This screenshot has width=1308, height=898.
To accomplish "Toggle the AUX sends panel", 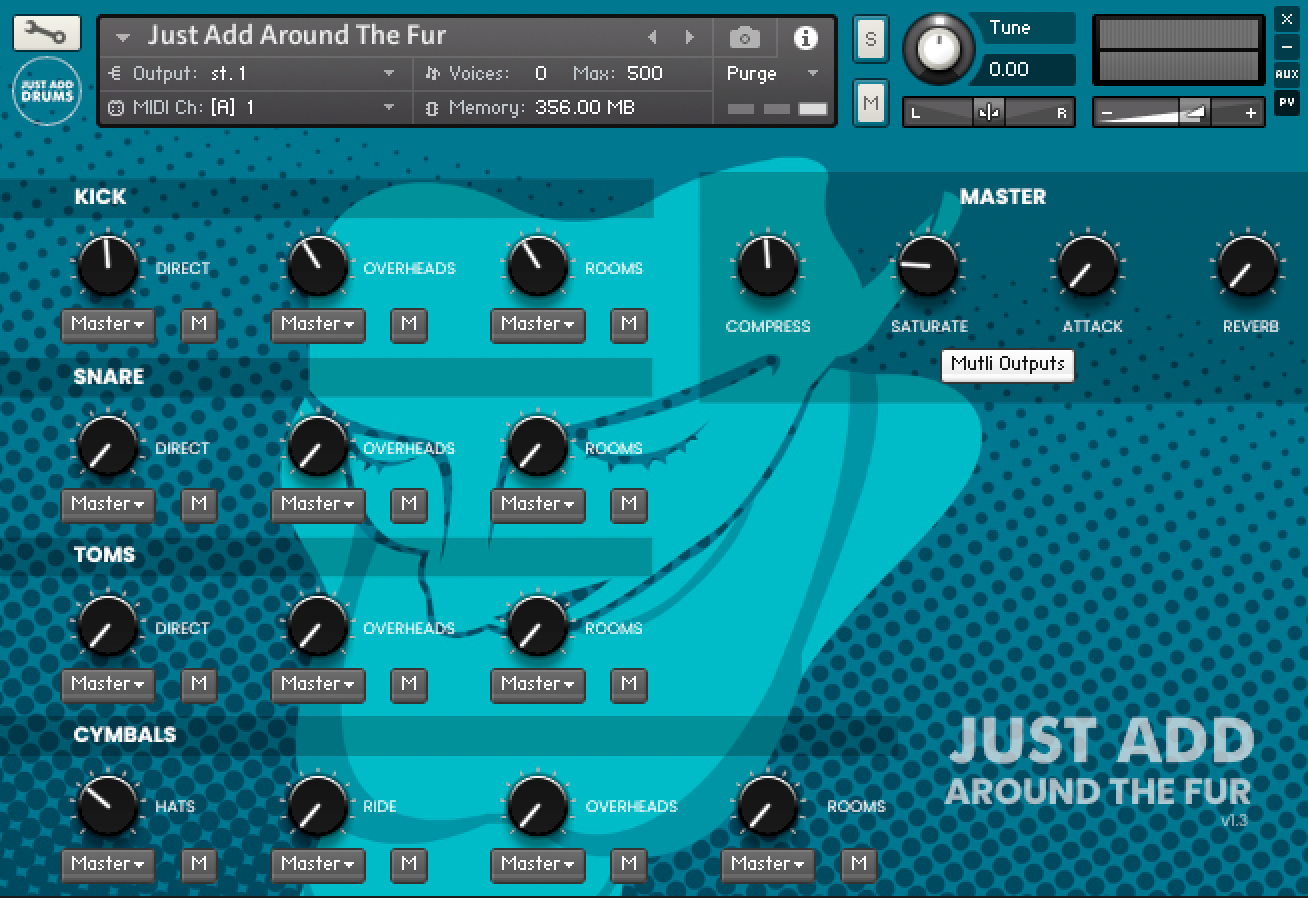I will tap(1286, 74).
